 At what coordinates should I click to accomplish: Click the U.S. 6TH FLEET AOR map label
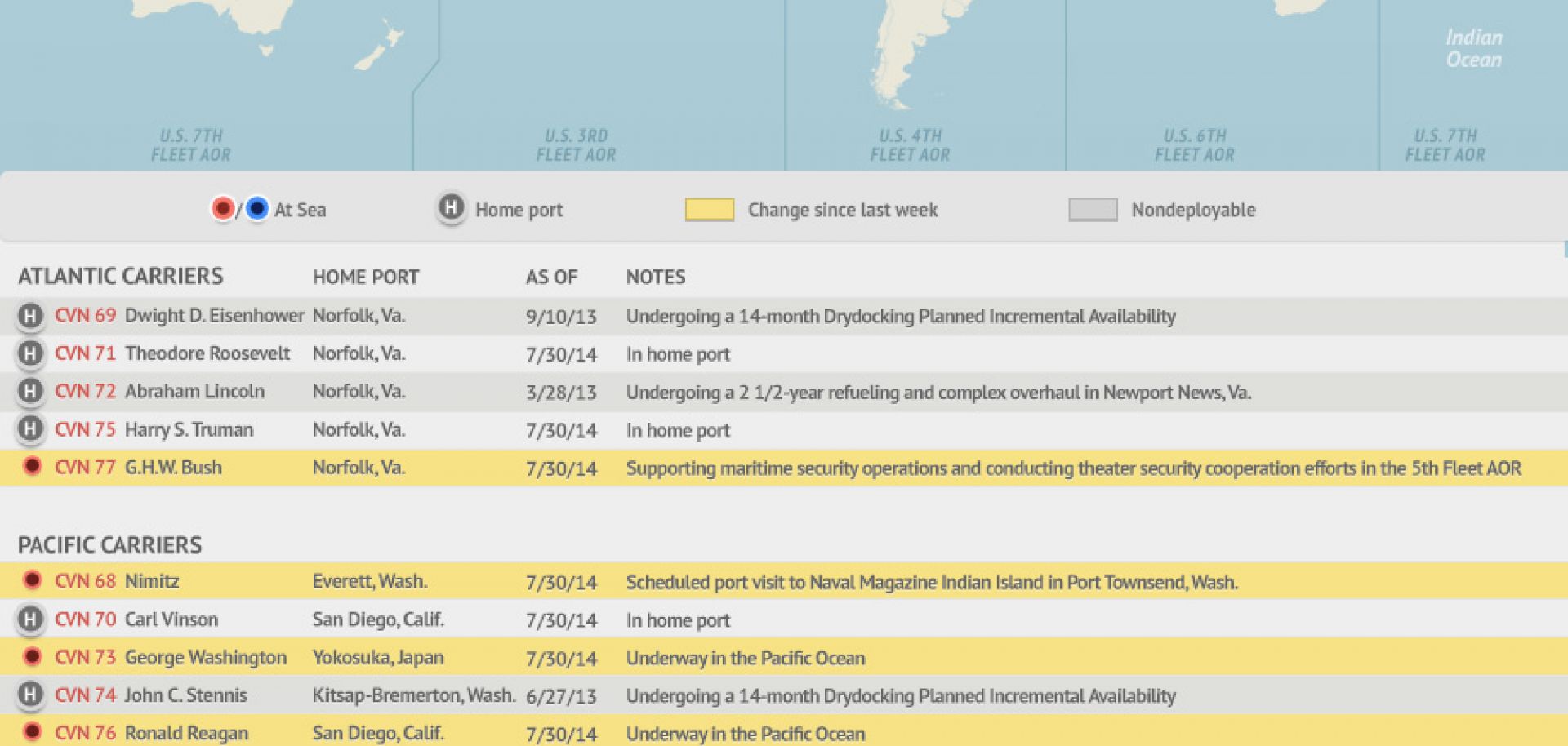[1195, 145]
